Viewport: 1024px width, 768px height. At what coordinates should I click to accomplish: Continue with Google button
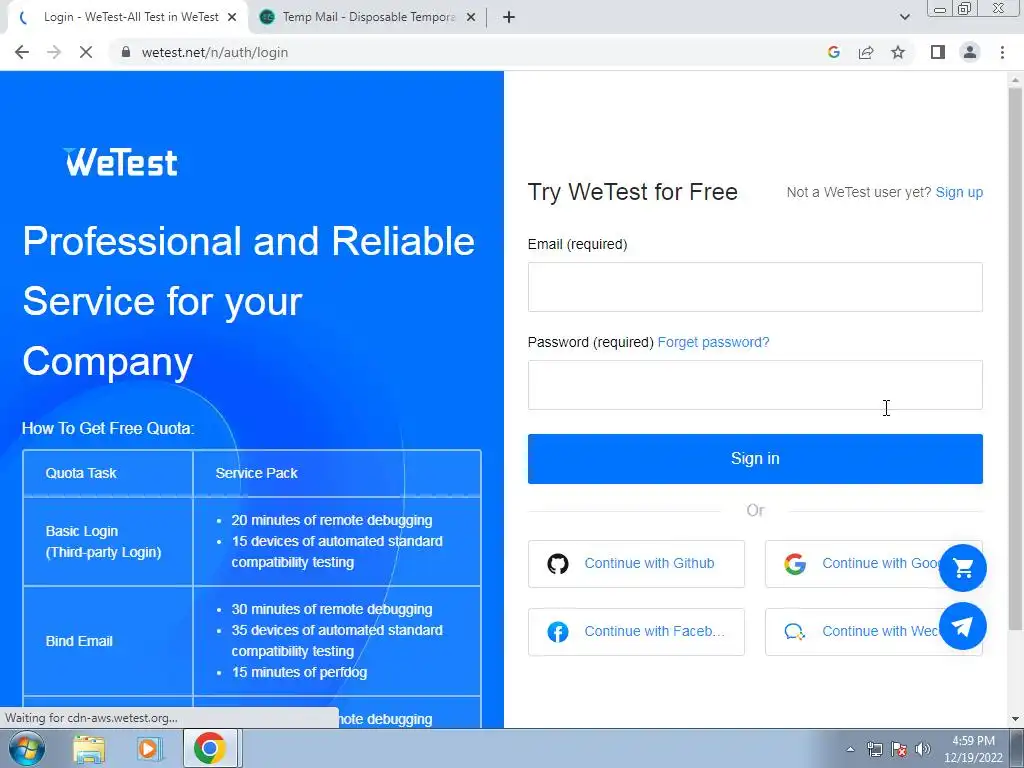click(x=873, y=564)
